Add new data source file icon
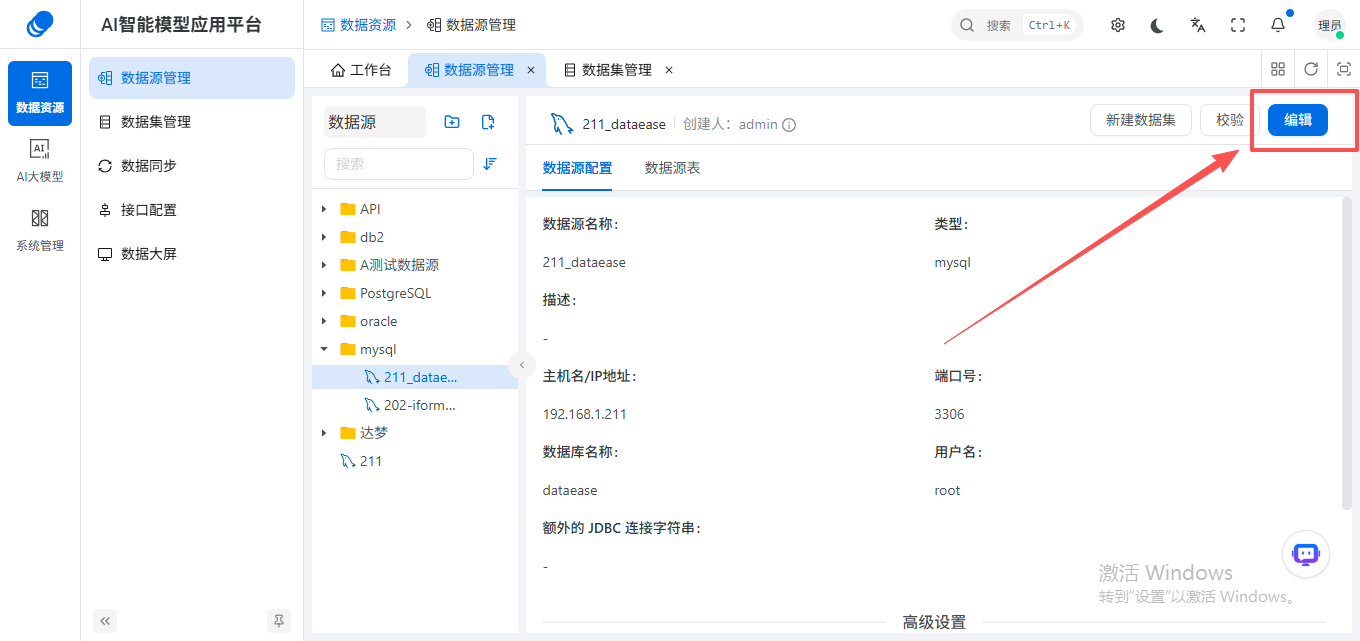 point(488,122)
